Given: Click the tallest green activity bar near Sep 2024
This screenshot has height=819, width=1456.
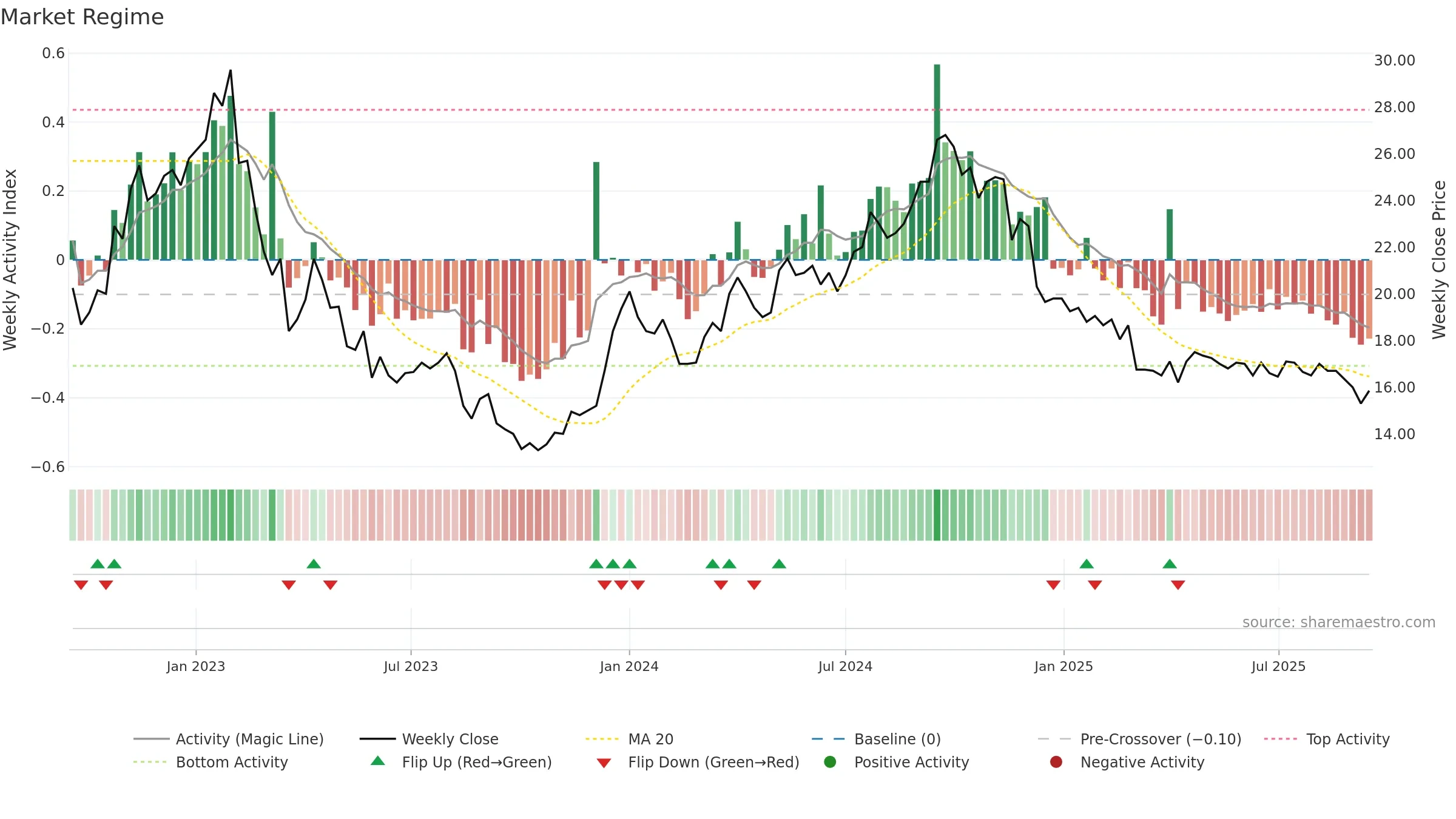Looking at the screenshot, I should tap(937, 162).
